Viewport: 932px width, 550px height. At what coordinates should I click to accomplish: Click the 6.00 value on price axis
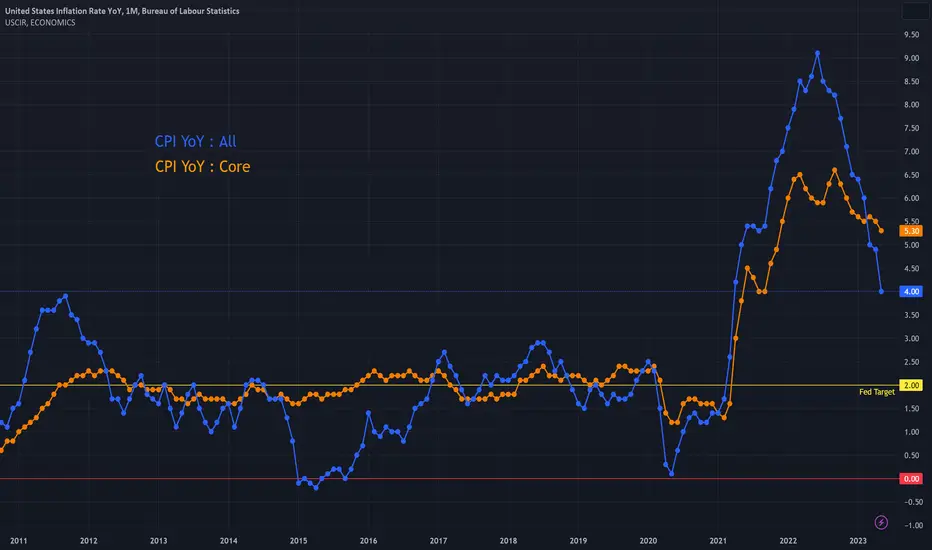click(x=911, y=198)
